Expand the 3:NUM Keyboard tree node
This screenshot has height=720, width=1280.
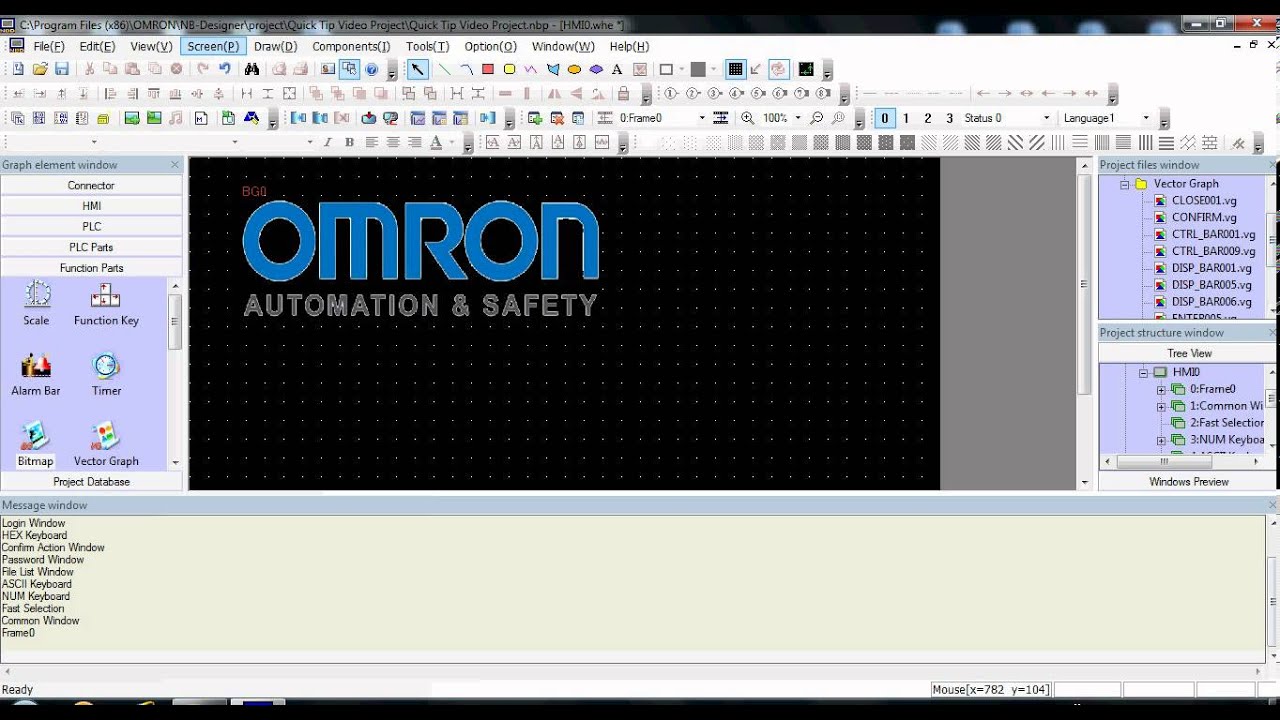tap(1161, 440)
